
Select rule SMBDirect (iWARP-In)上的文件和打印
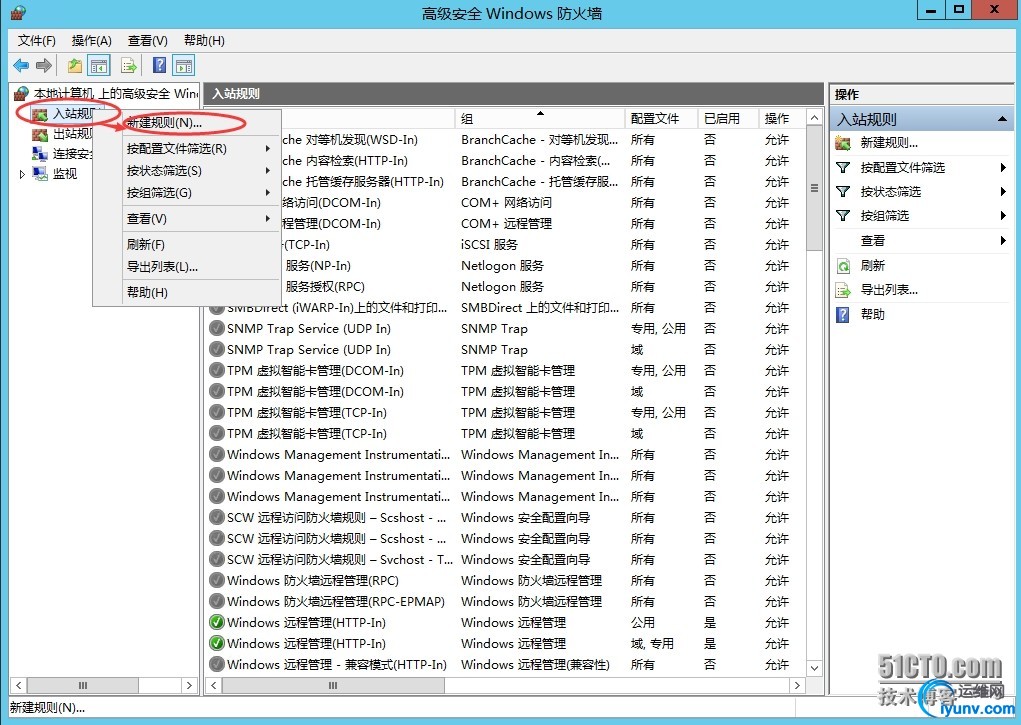(x=506, y=307)
